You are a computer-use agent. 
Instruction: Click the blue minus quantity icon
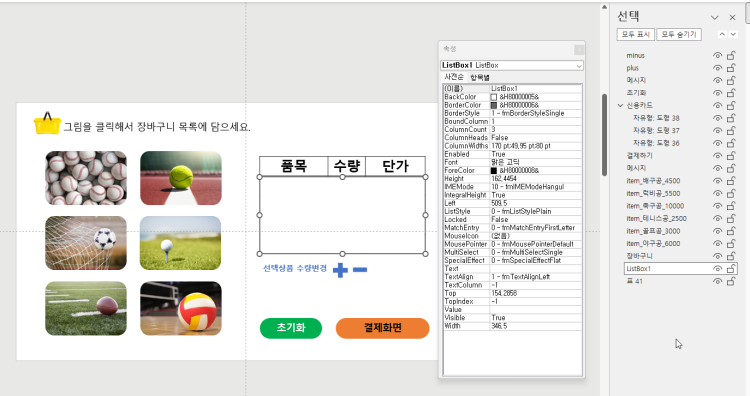tap(360, 270)
